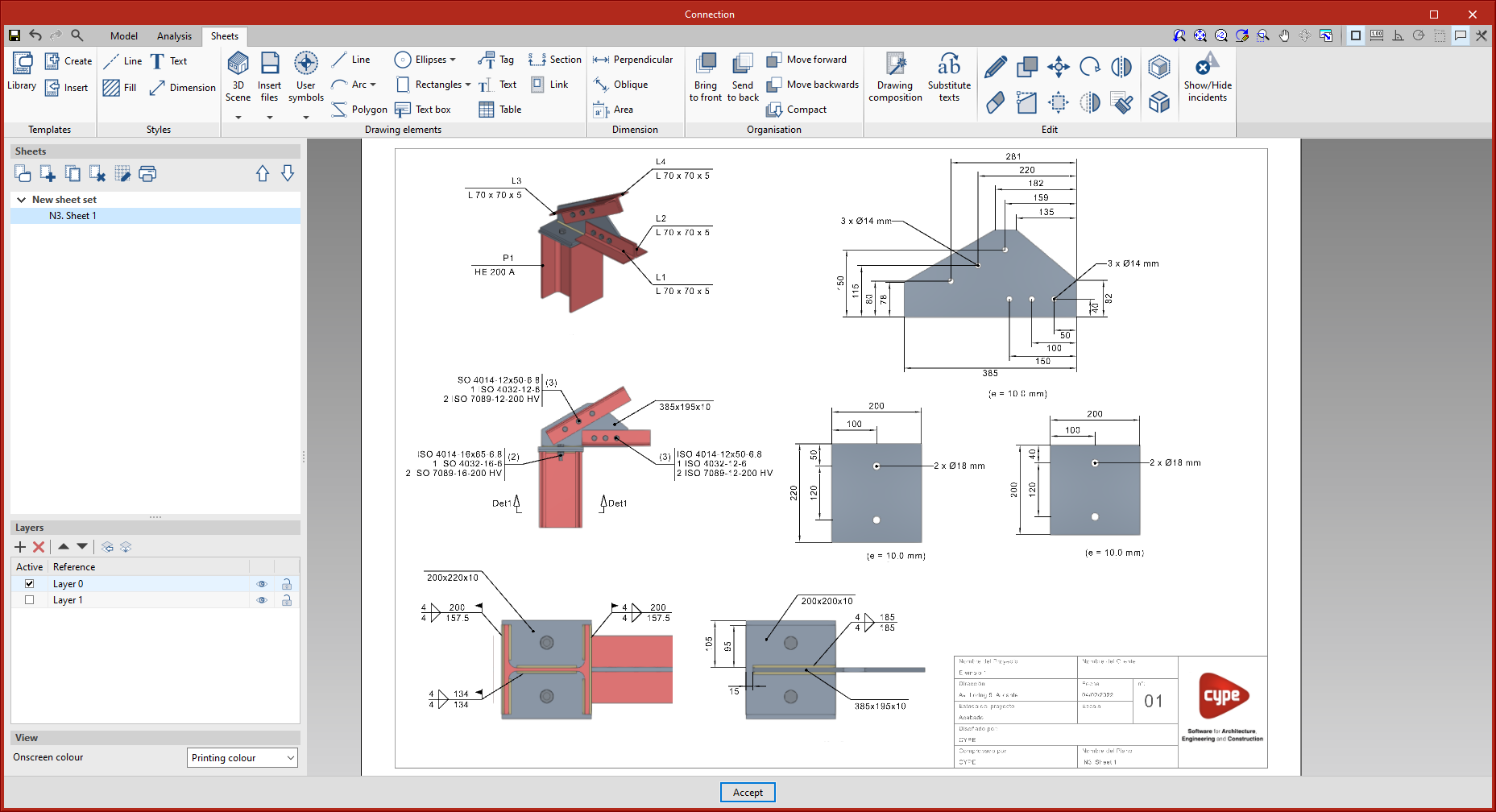
Task: Toggle Layer 0 visibility eye
Action: click(x=262, y=584)
